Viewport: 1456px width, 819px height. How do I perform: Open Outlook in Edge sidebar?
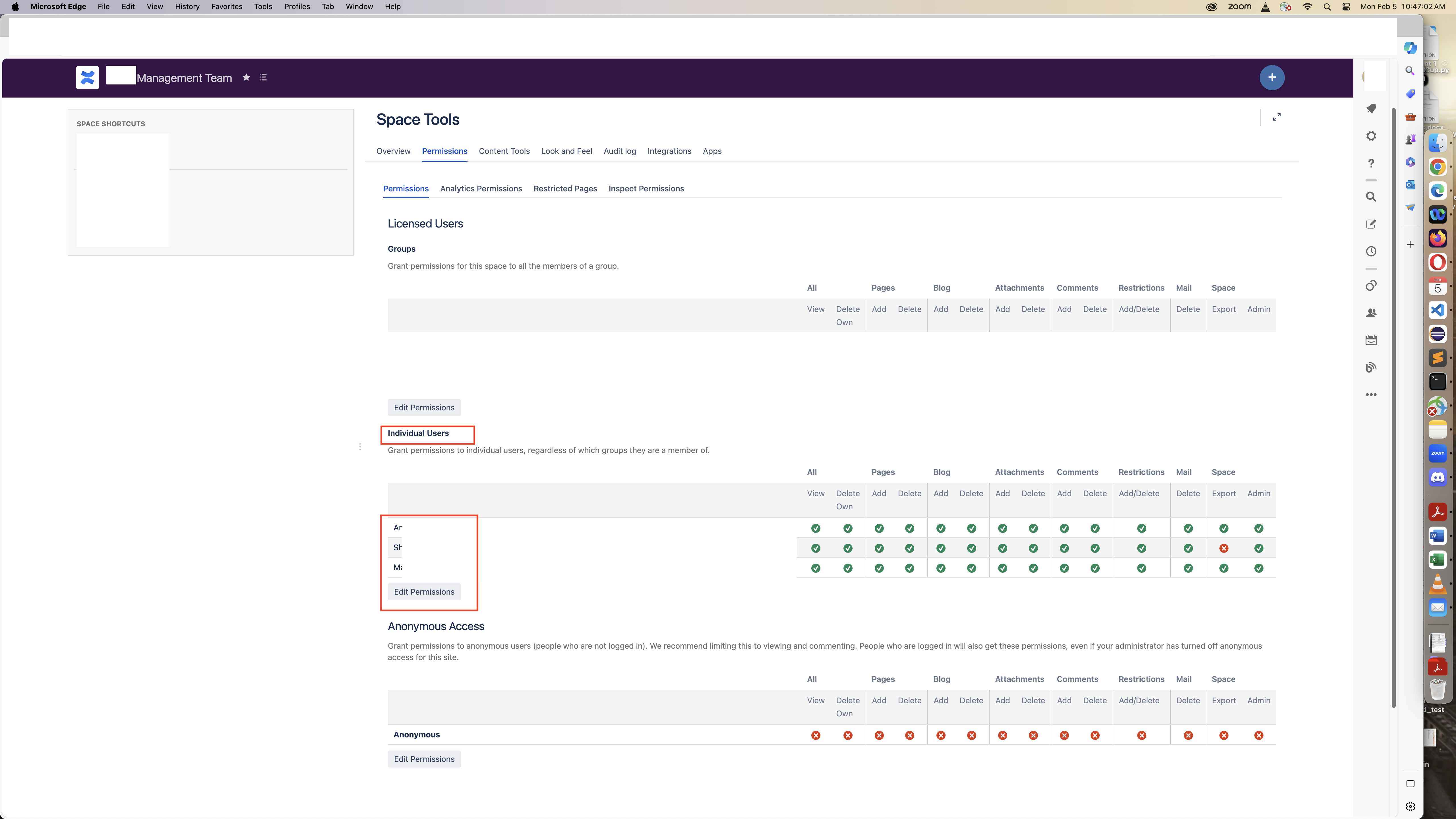point(1410,185)
